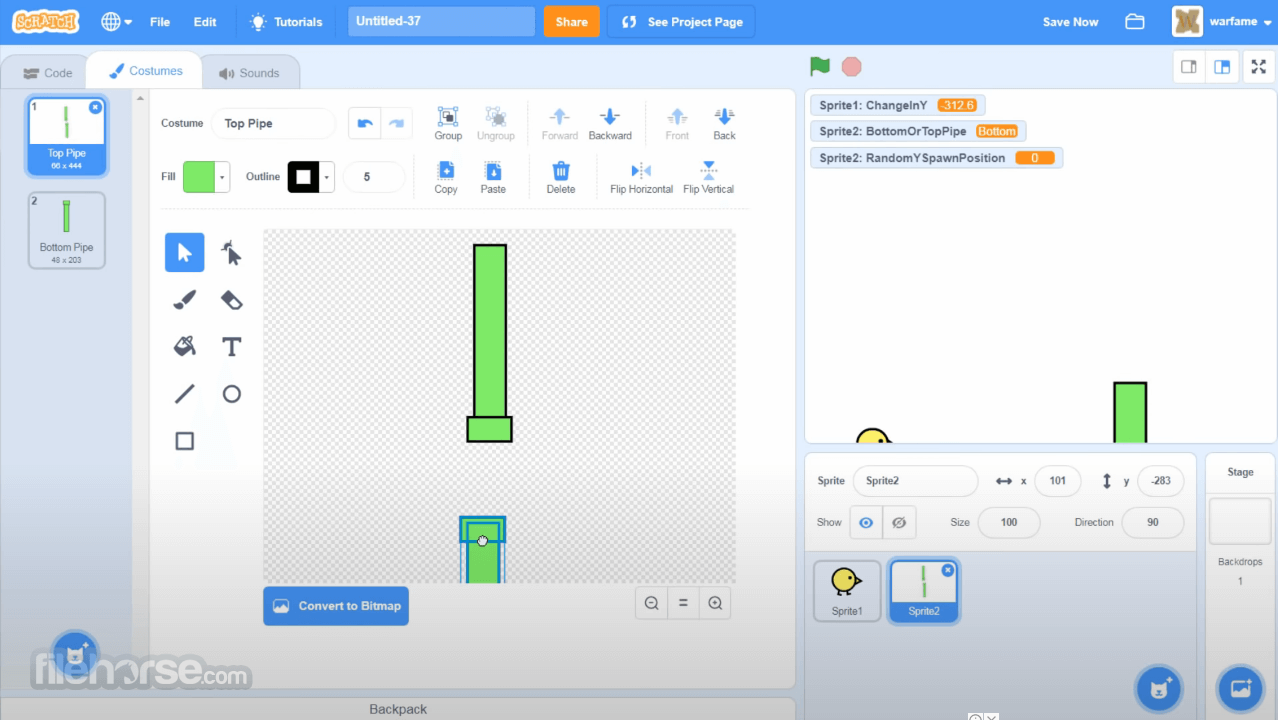Flip the selection horizontally
Screen dimensions: 1280x720
[x=641, y=177]
